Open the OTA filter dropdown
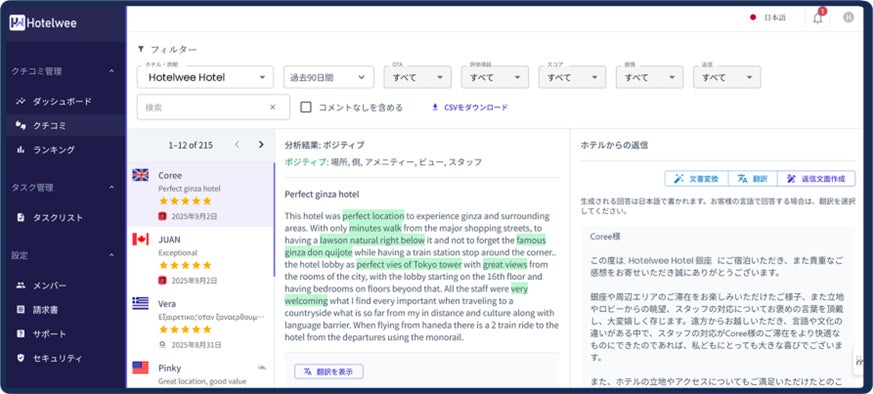The width and height of the screenshot is (873, 394). pos(418,77)
